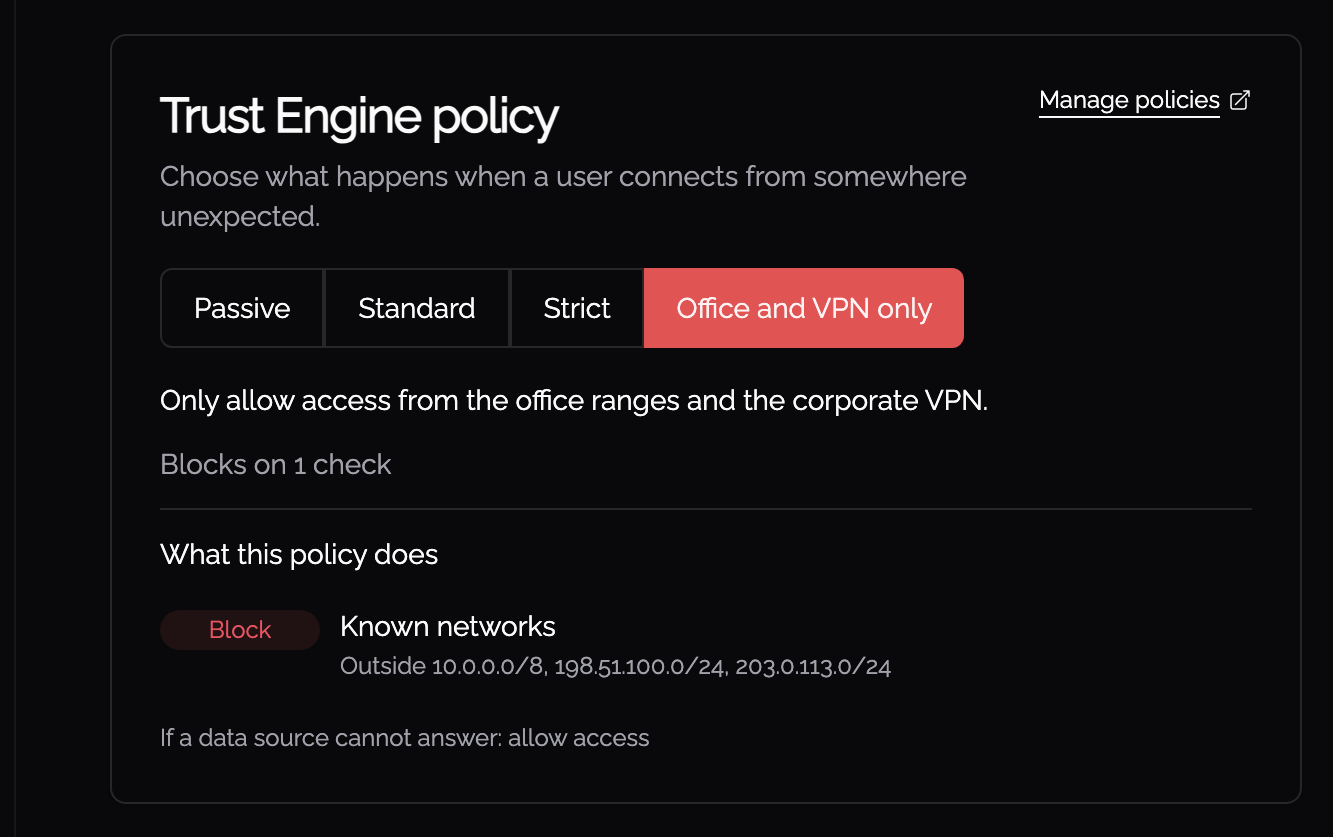This screenshot has width=1333, height=837.
Task: Click the 'Only allow access from the office ranges' description
Action: click(x=574, y=401)
